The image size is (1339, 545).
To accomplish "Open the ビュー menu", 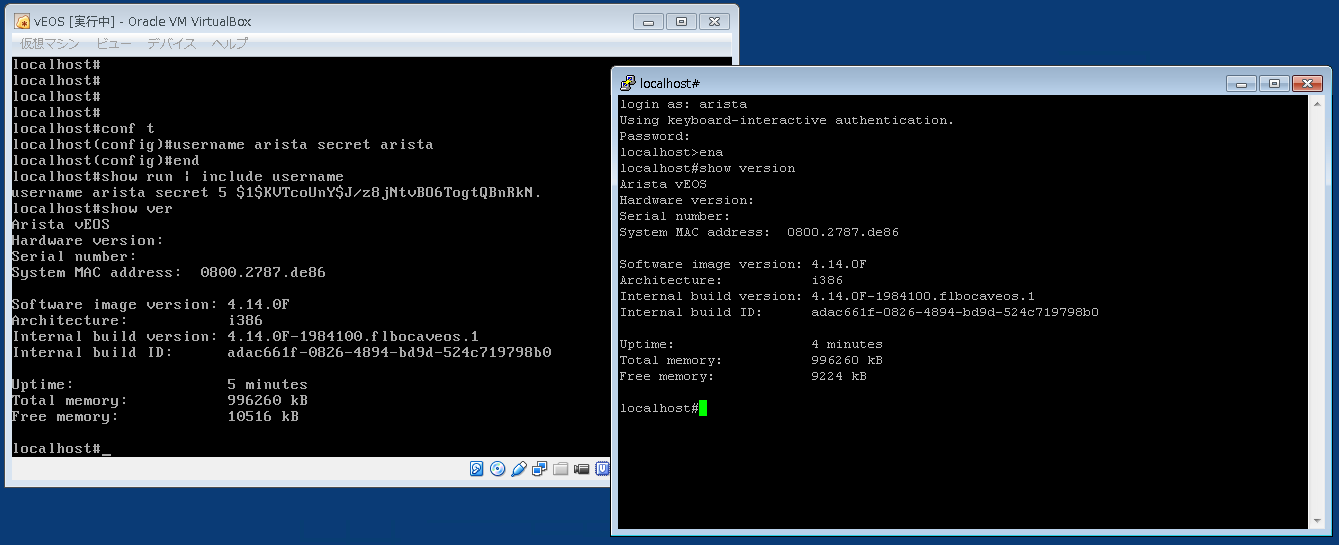I will tap(113, 44).
